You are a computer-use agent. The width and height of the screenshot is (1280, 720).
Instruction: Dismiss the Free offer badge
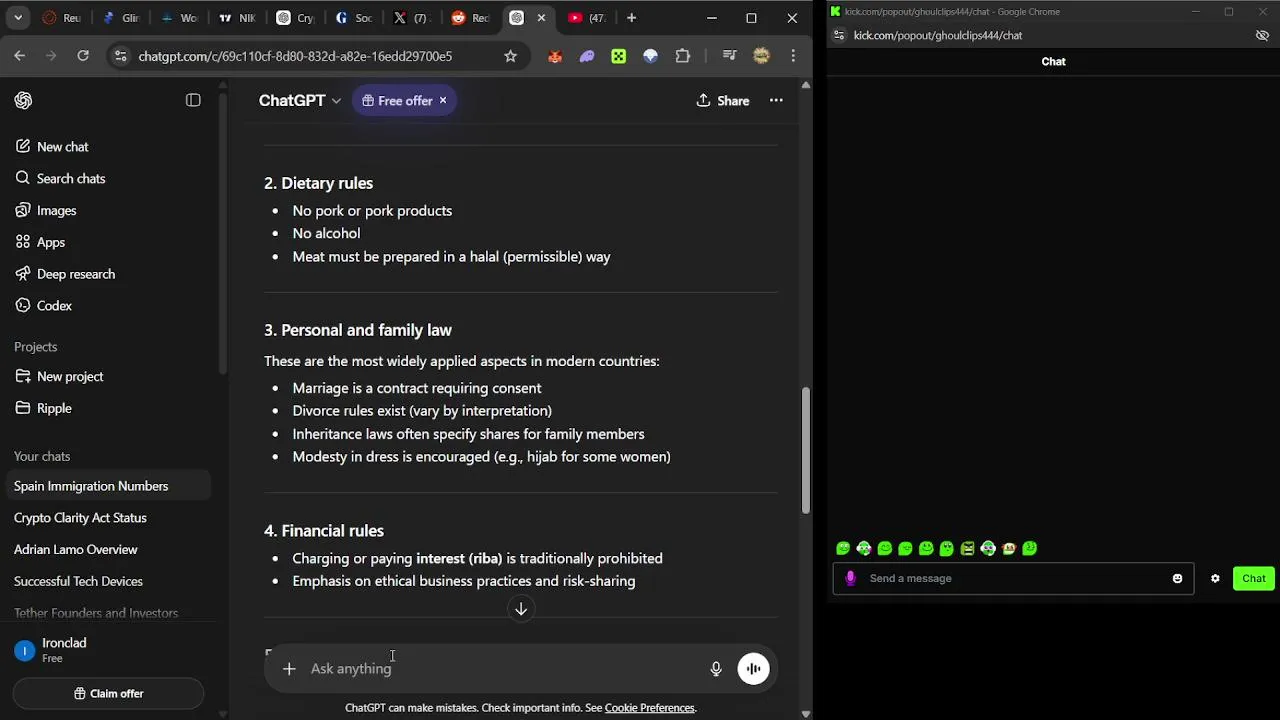(x=443, y=101)
